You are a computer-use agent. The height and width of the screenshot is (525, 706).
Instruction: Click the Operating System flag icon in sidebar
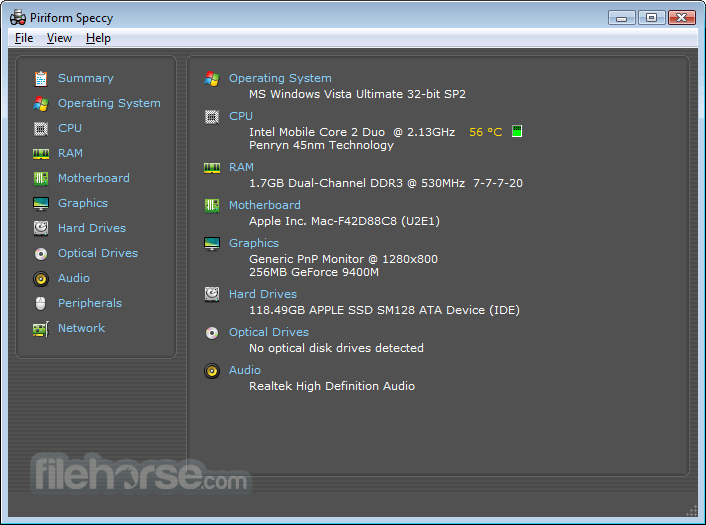click(41, 104)
